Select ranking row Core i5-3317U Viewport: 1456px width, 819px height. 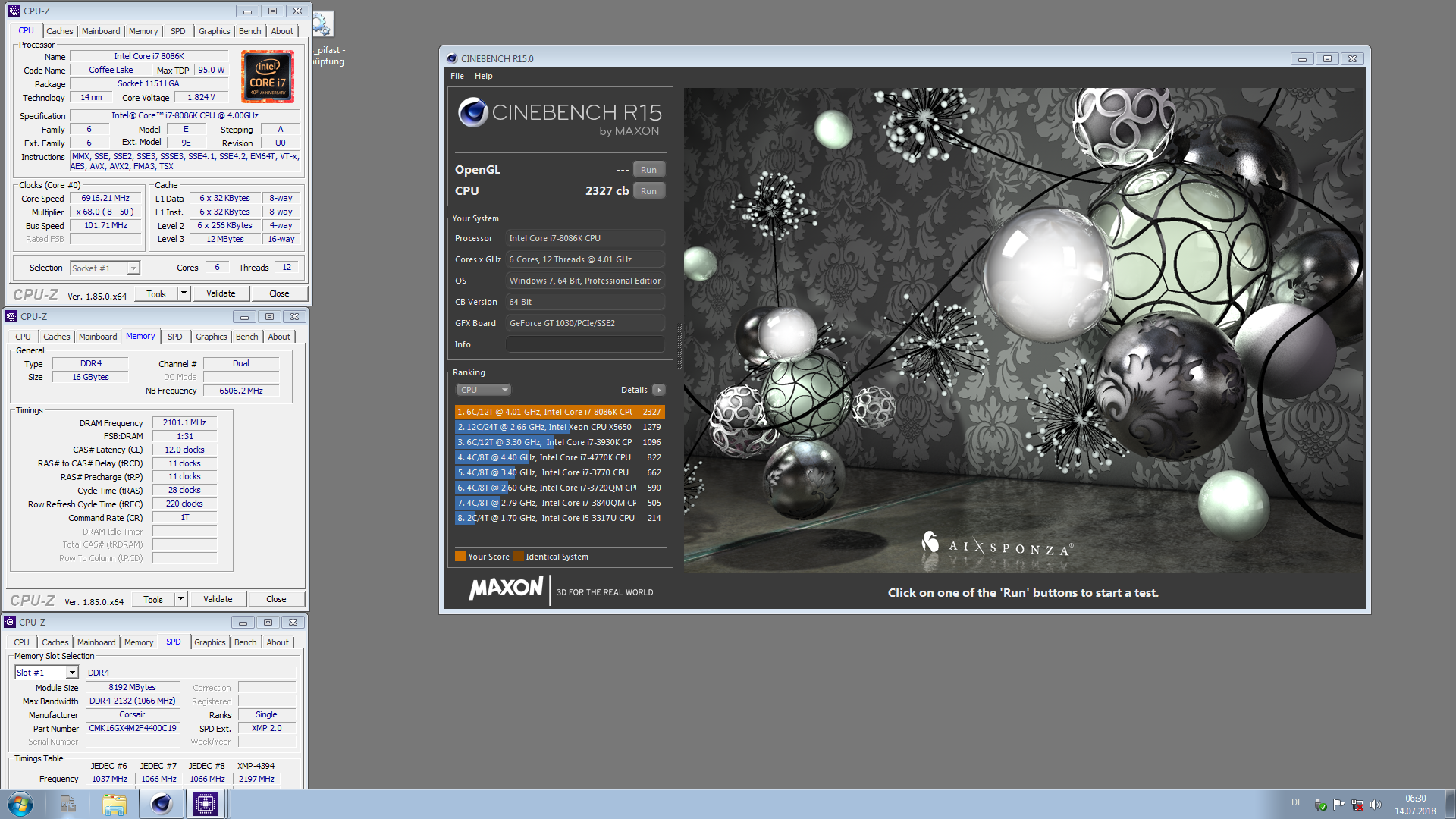[560, 518]
